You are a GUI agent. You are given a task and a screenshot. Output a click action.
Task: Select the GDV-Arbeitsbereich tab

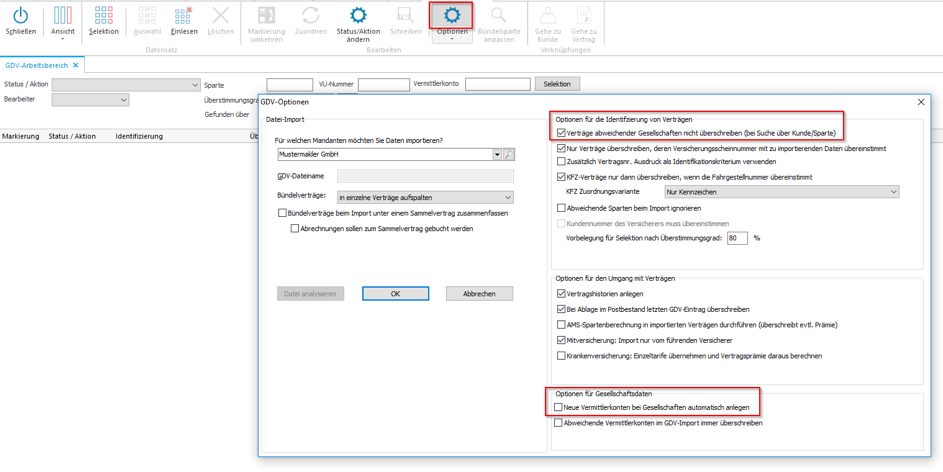37,65
